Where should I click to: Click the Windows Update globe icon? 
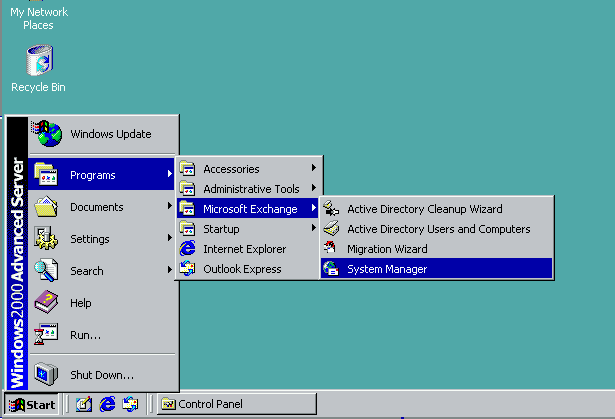pyautogui.click(x=47, y=133)
